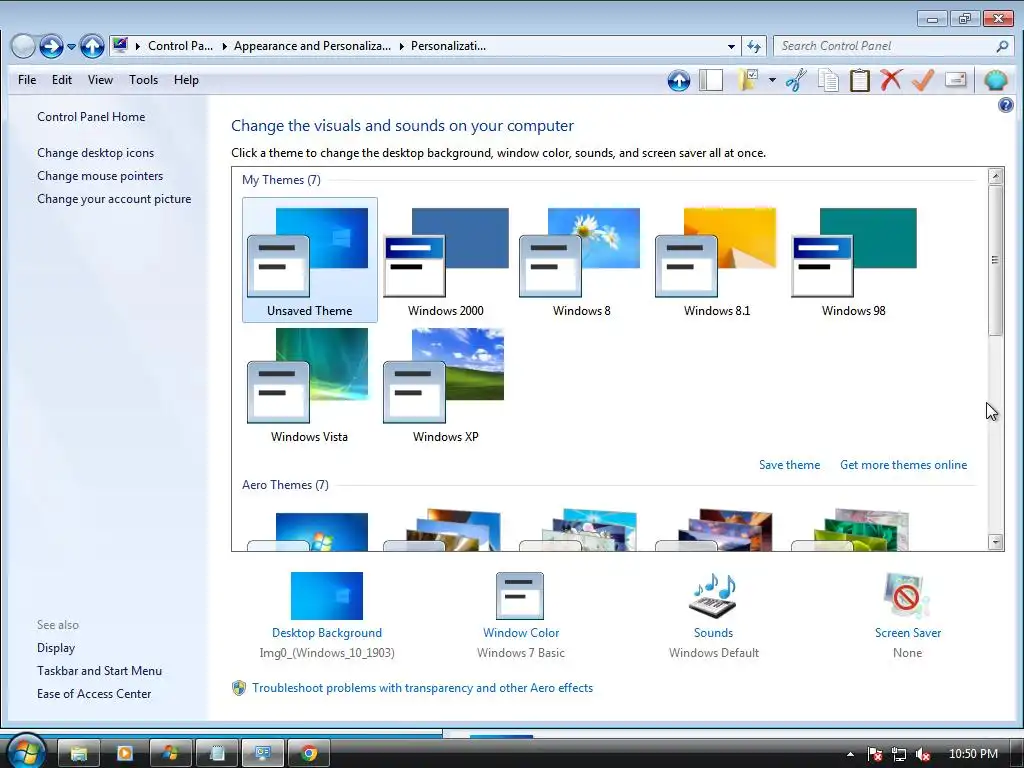Image resolution: width=1024 pixels, height=768 pixels.
Task: Click the Copy documents icon
Action: [x=828, y=80]
